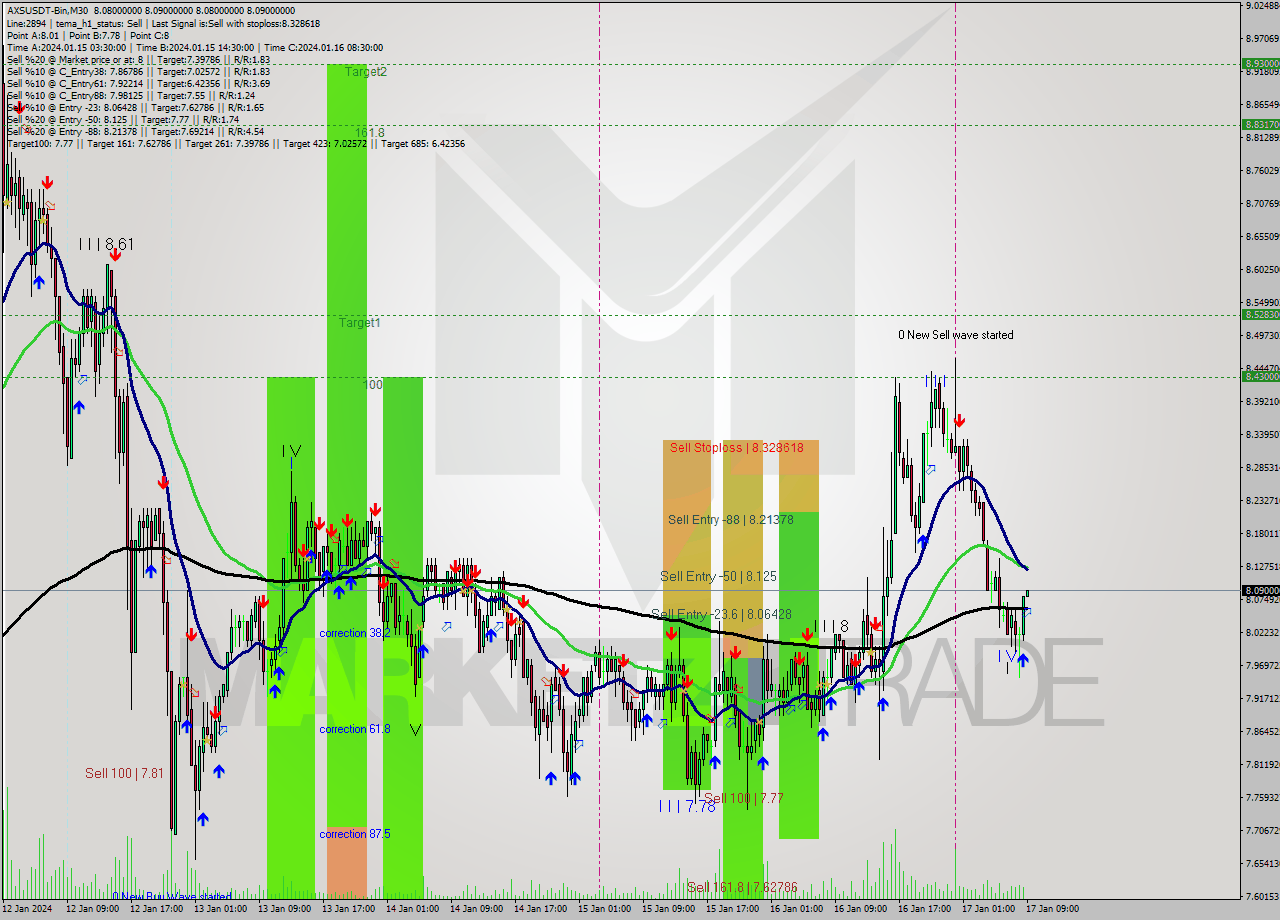Click the 'correction 87.5' label

click(x=355, y=834)
